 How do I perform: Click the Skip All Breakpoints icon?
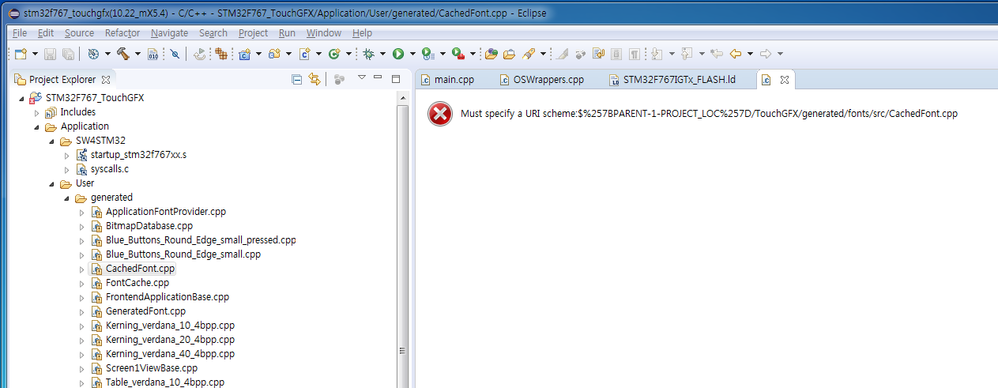174,54
